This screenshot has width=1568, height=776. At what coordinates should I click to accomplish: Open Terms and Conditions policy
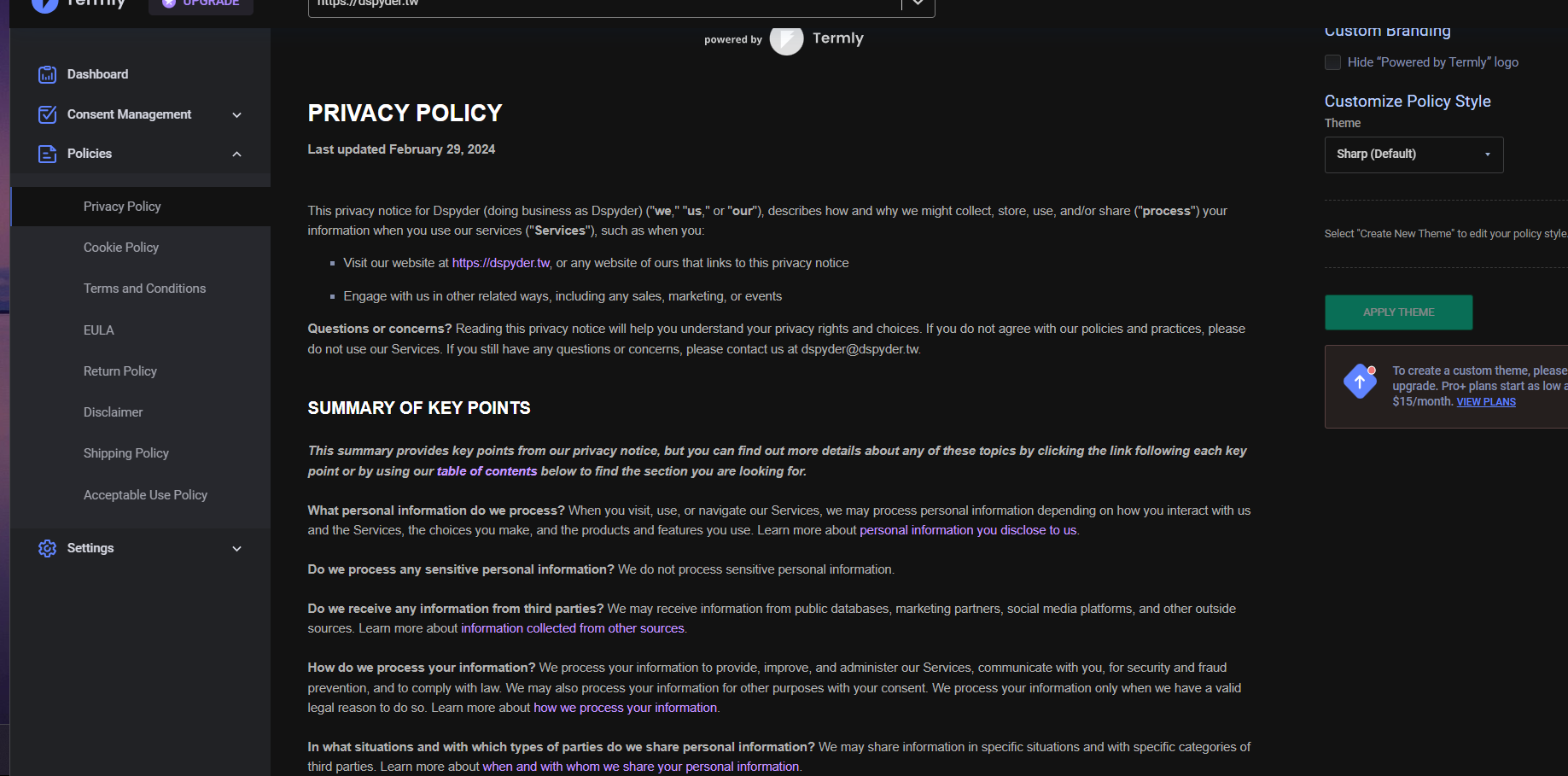(145, 289)
